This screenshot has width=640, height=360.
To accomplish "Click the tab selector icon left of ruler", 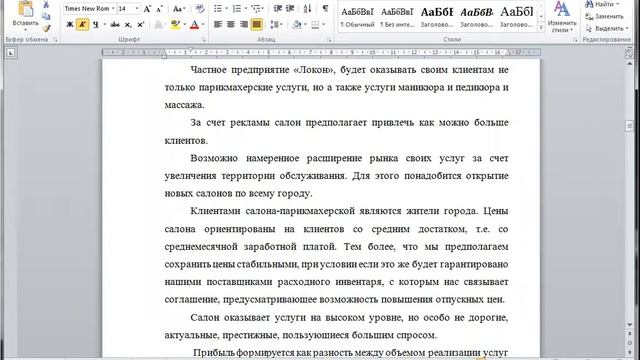I will (11, 52).
